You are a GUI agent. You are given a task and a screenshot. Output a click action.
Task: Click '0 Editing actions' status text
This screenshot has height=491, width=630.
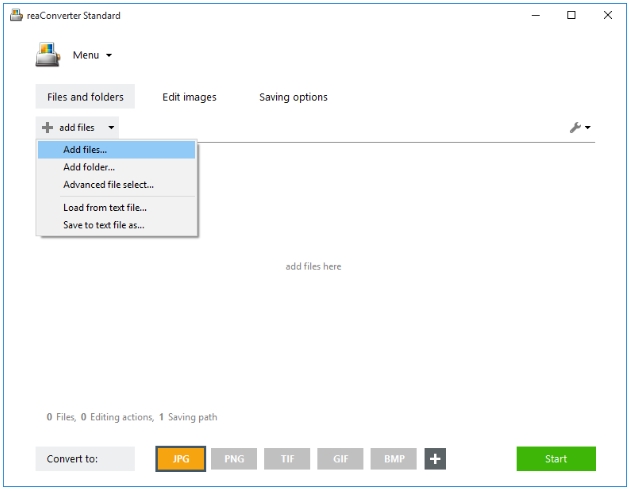click(117, 417)
